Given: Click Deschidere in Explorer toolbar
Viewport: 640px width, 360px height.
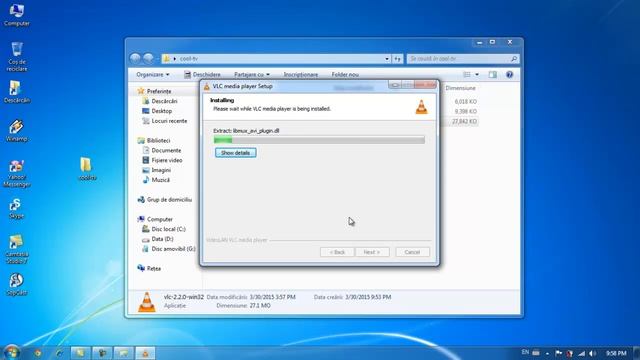Looking at the screenshot, I should (x=202, y=75).
